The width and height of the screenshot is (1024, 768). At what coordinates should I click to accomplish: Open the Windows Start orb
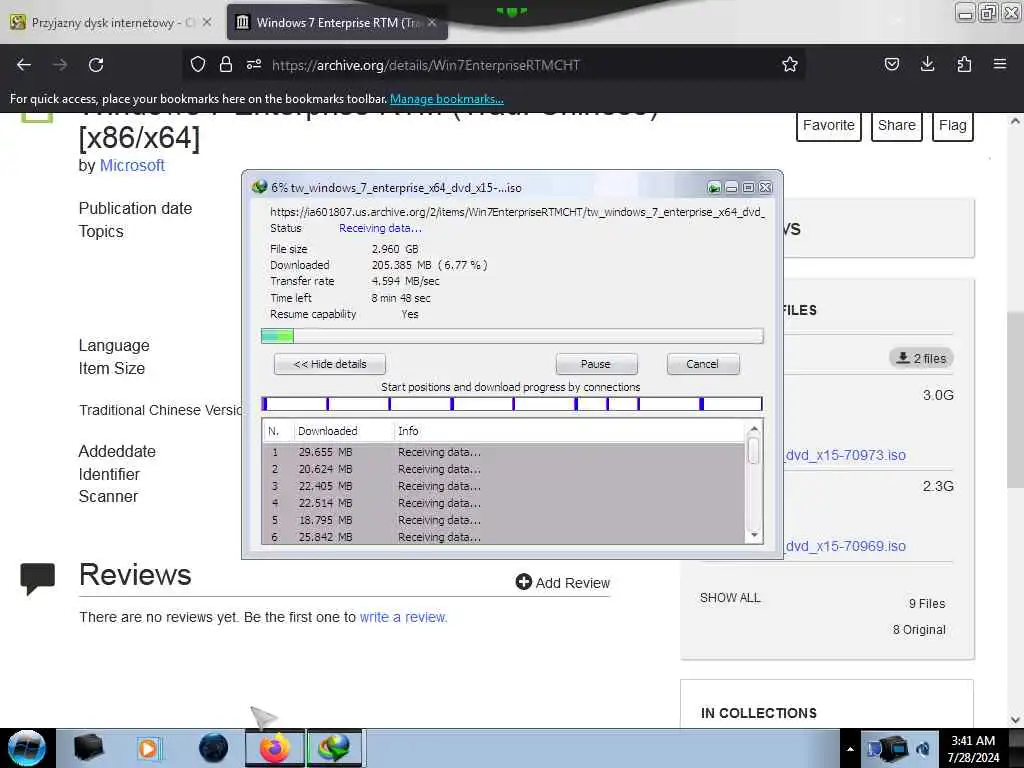click(27, 748)
